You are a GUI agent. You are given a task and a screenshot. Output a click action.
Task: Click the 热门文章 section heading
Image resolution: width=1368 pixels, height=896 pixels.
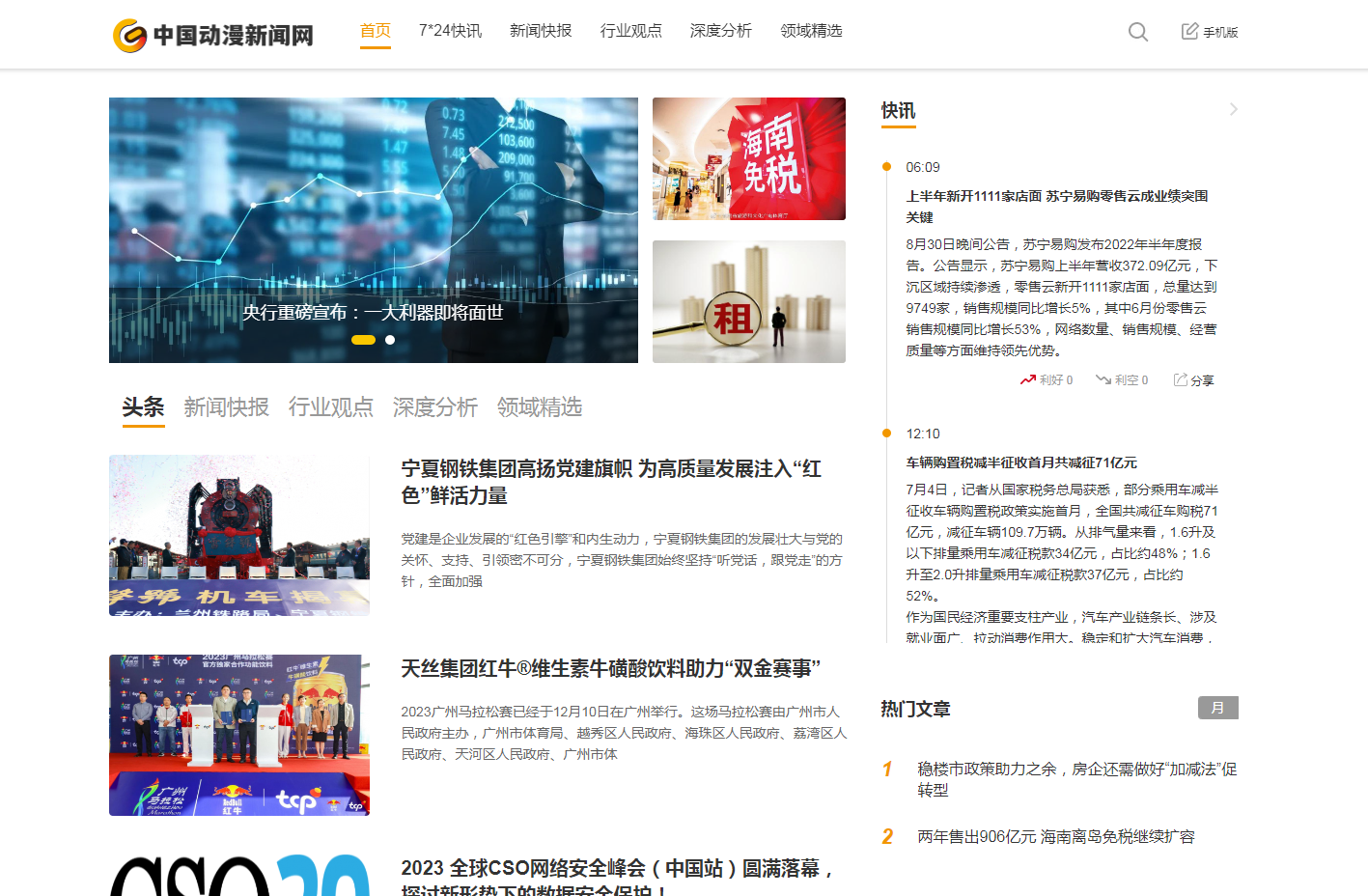tap(915, 709)
